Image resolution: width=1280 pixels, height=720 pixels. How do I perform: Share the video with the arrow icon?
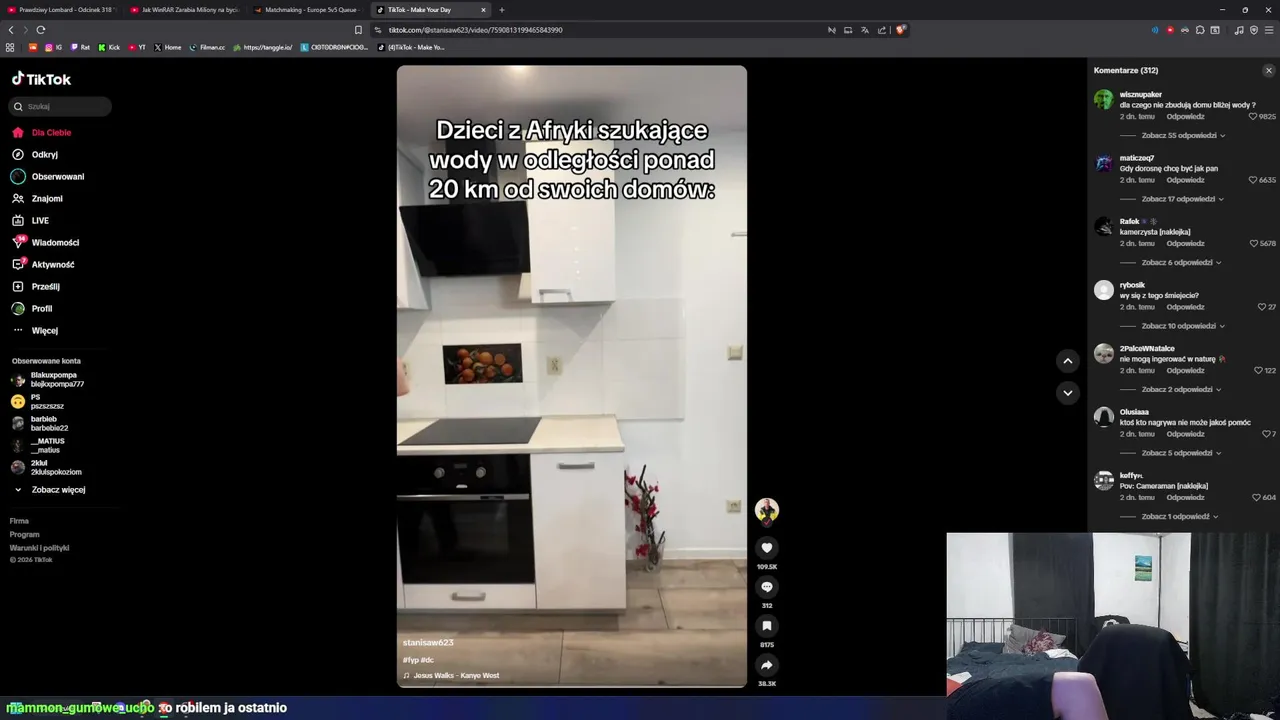coord(767,665)
